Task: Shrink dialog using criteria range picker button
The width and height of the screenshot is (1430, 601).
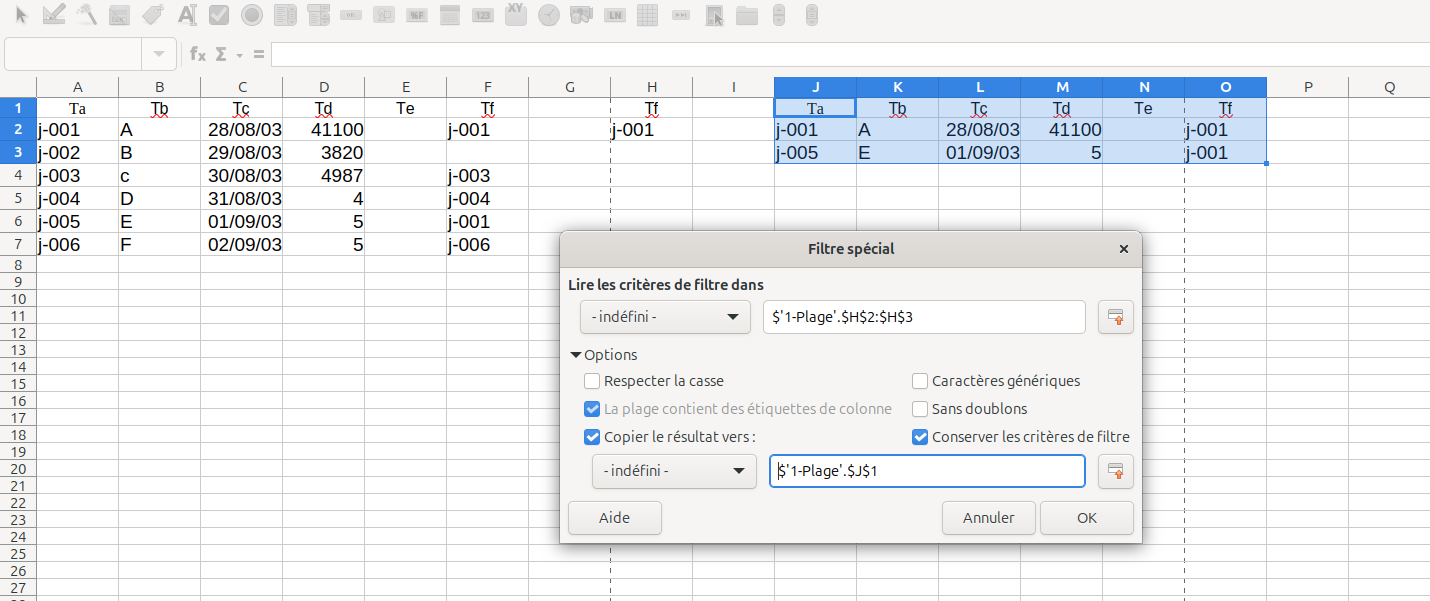Action: coord(1116,318)
